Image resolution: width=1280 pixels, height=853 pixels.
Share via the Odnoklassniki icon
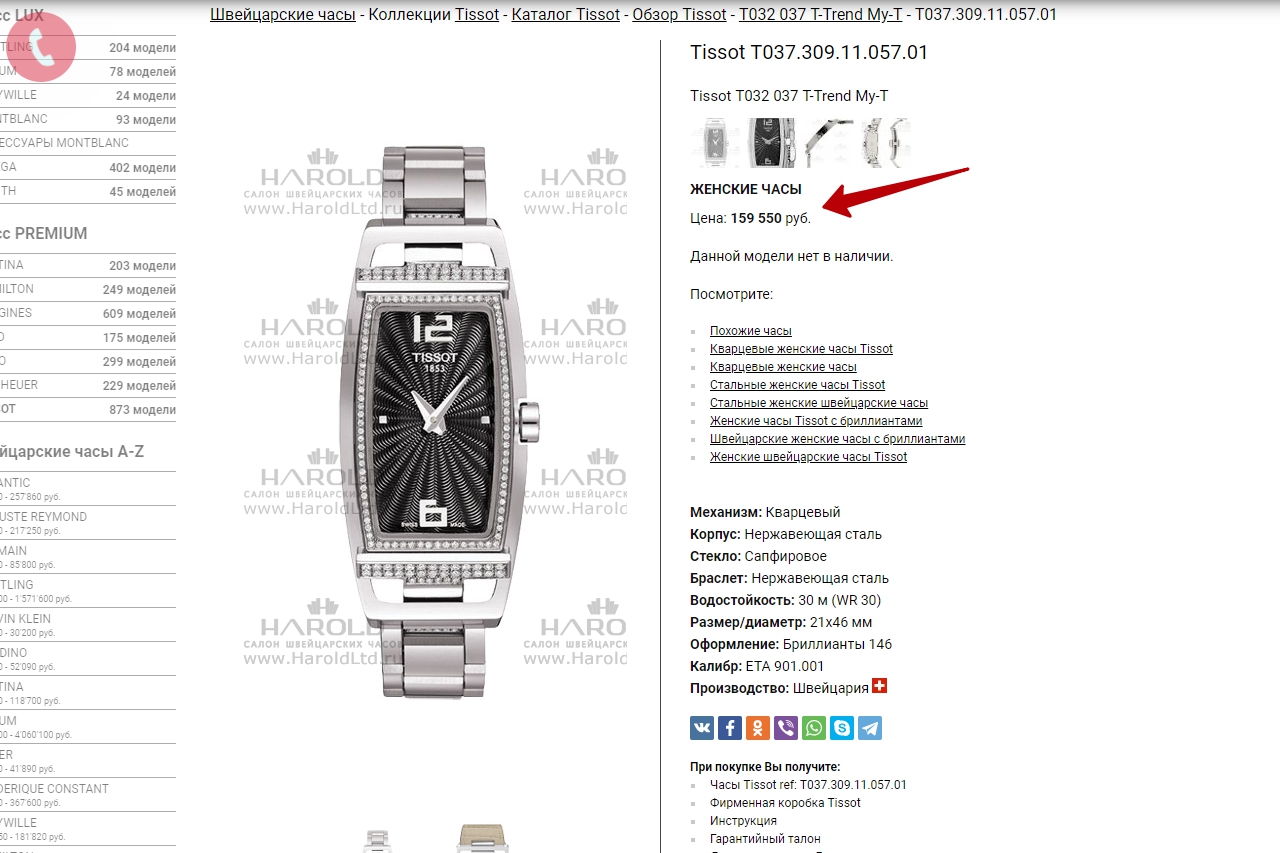coord(758,728)
